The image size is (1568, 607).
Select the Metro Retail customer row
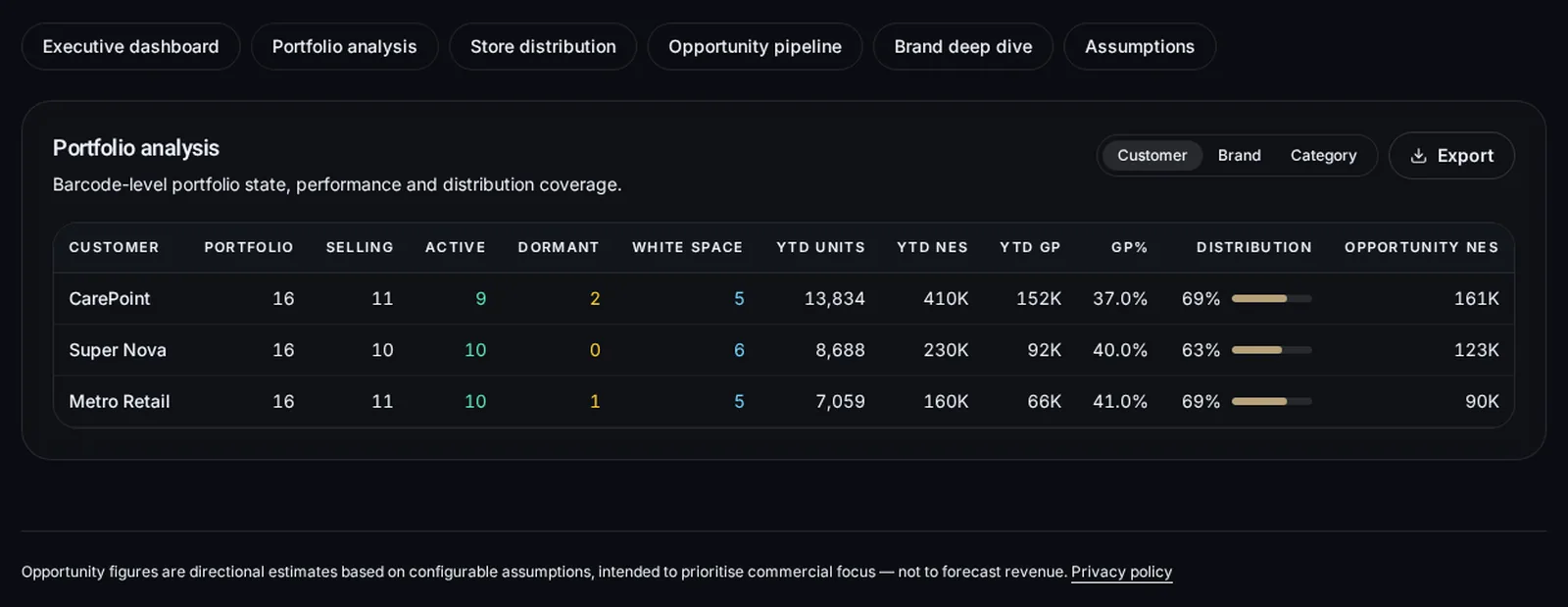(784, 401)
